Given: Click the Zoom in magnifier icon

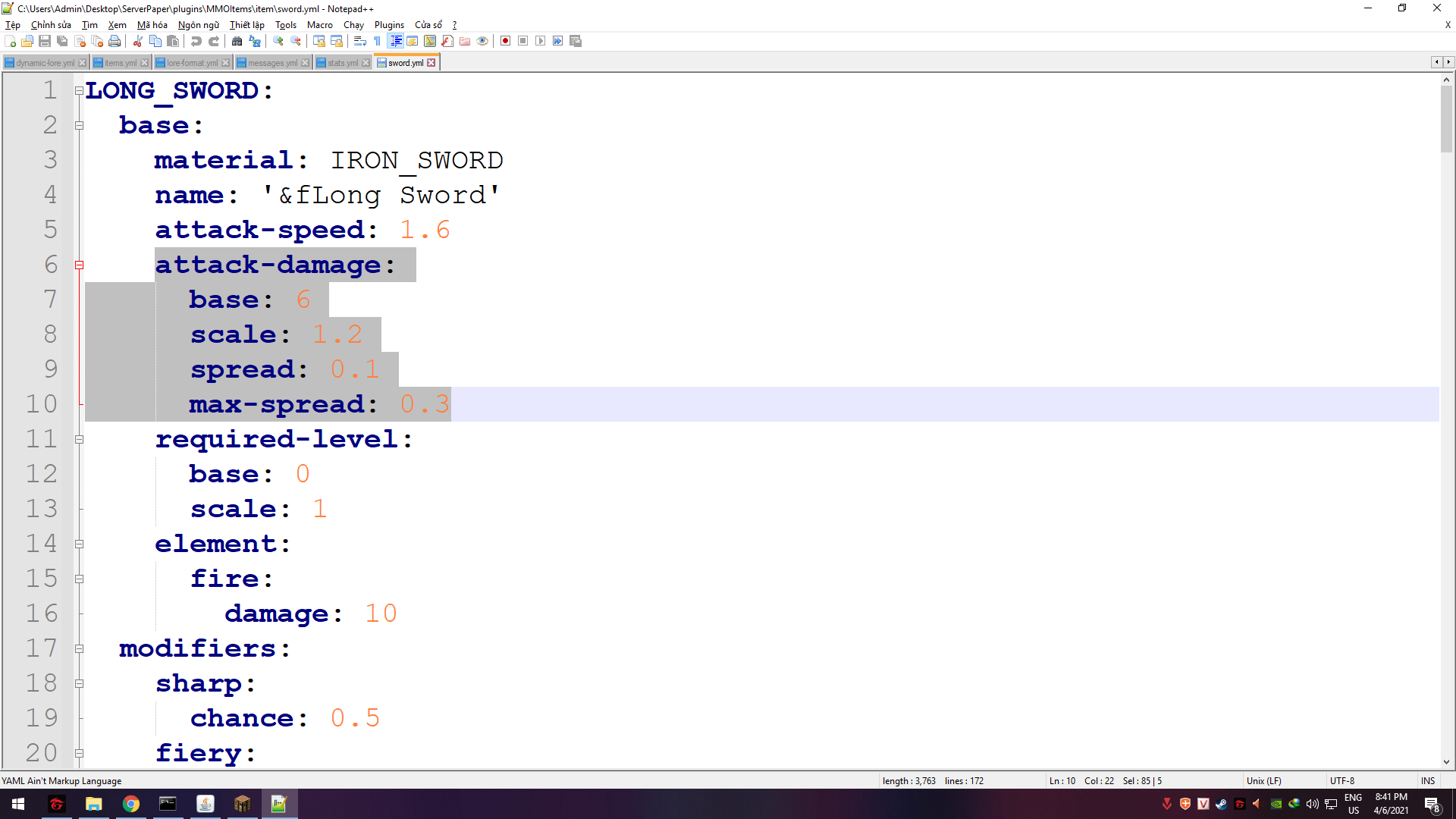Looking at the screenshot, I should click(x=278, y=41).
